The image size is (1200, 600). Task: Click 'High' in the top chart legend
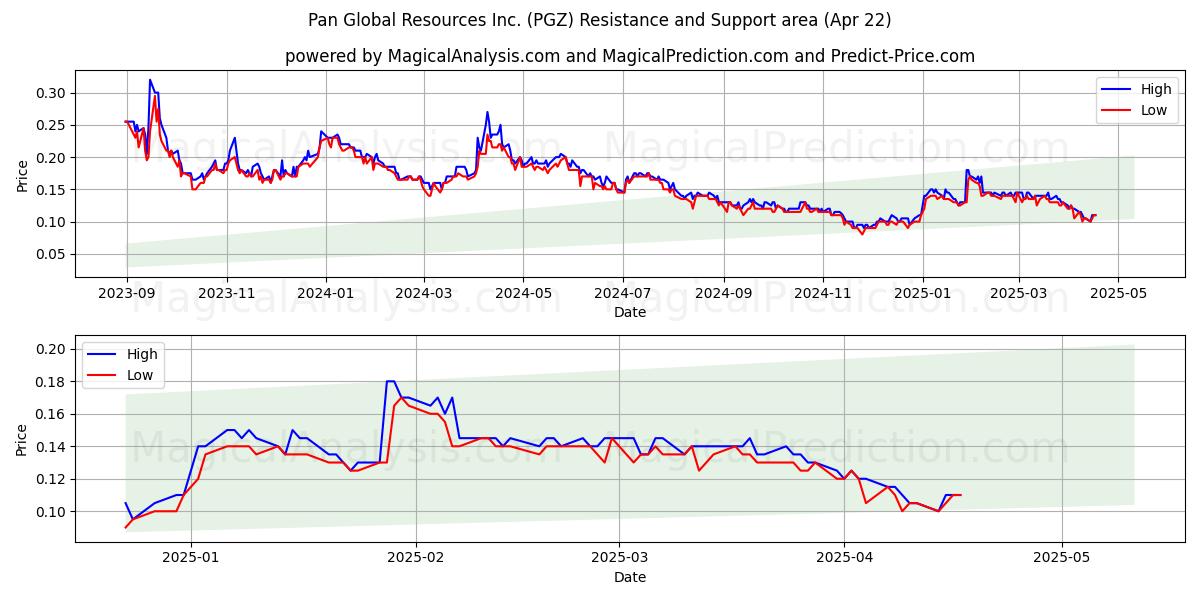point(1156,89)
